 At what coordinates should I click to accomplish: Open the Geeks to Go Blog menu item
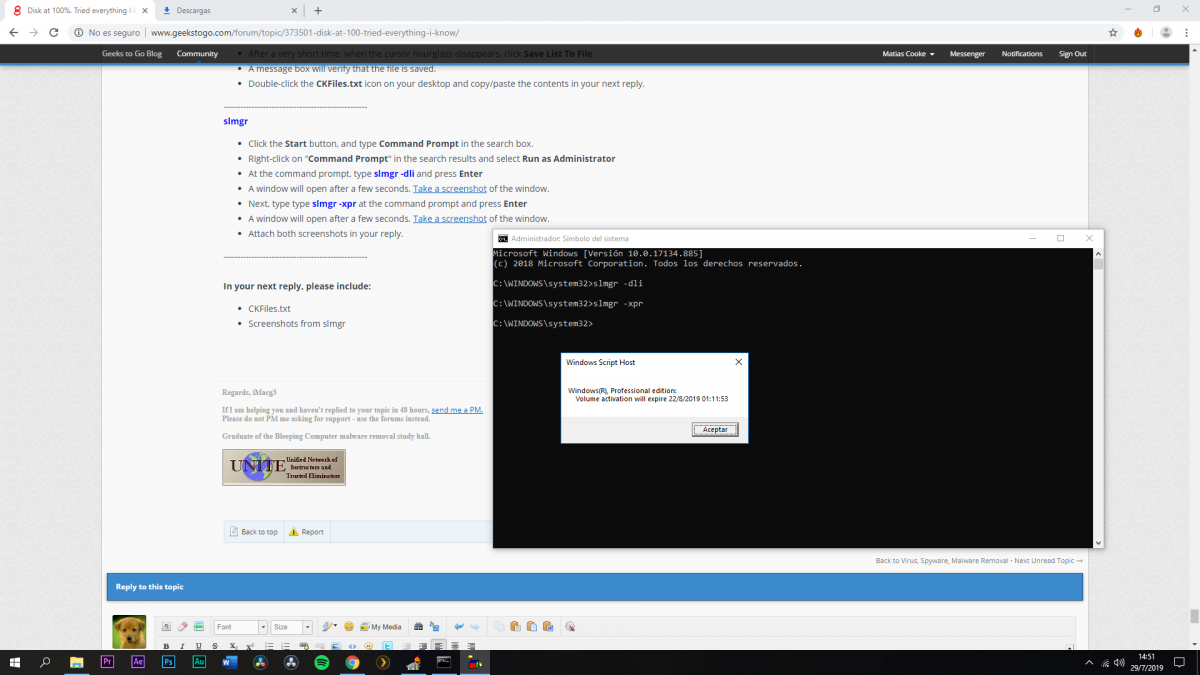click(x=132, y=54)
